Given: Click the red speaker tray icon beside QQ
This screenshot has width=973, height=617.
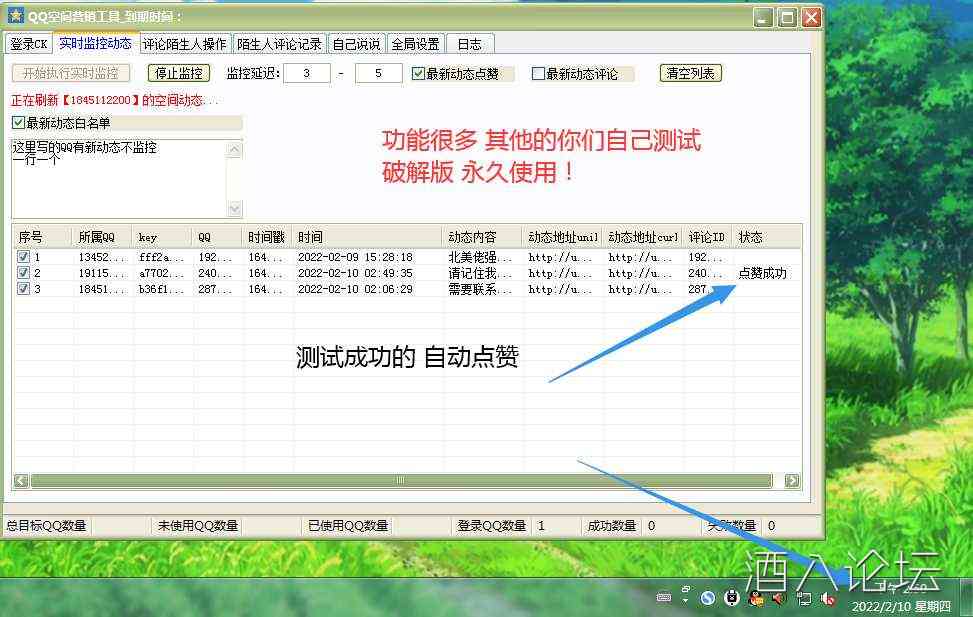Looking at the screenshot, I should point(780,598).
